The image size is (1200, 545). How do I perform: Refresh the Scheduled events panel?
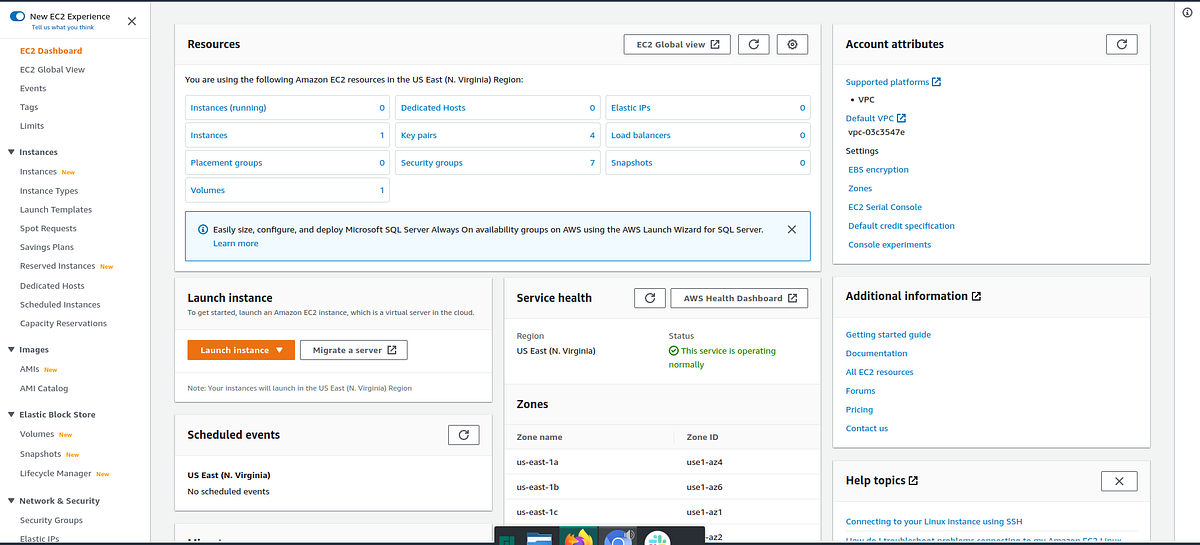pyautogui.click(x=464, y=435)
